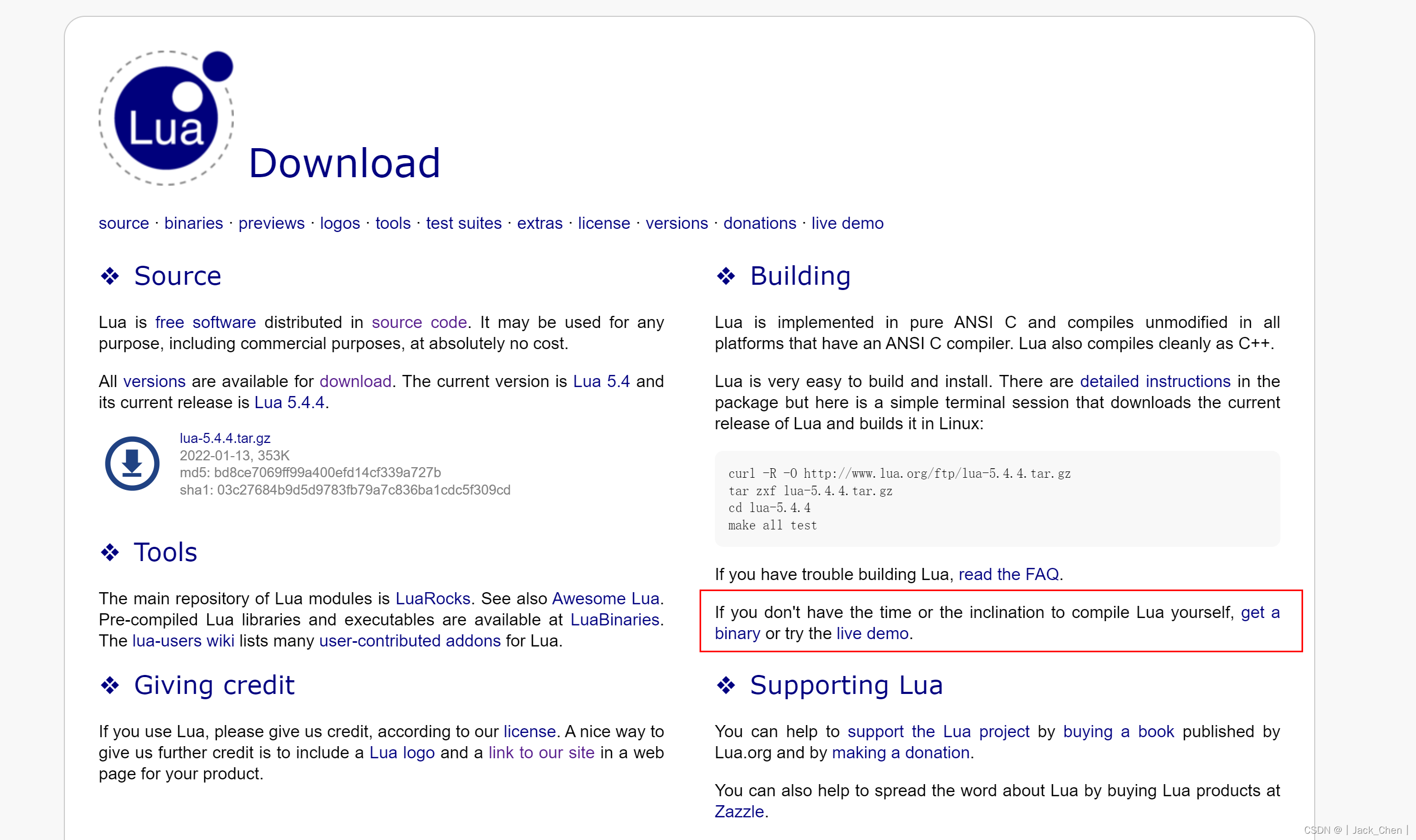Click the md5 checksum text
Image resolution: width=1416 pixels, height=840 pixels.
click(310, 472)
